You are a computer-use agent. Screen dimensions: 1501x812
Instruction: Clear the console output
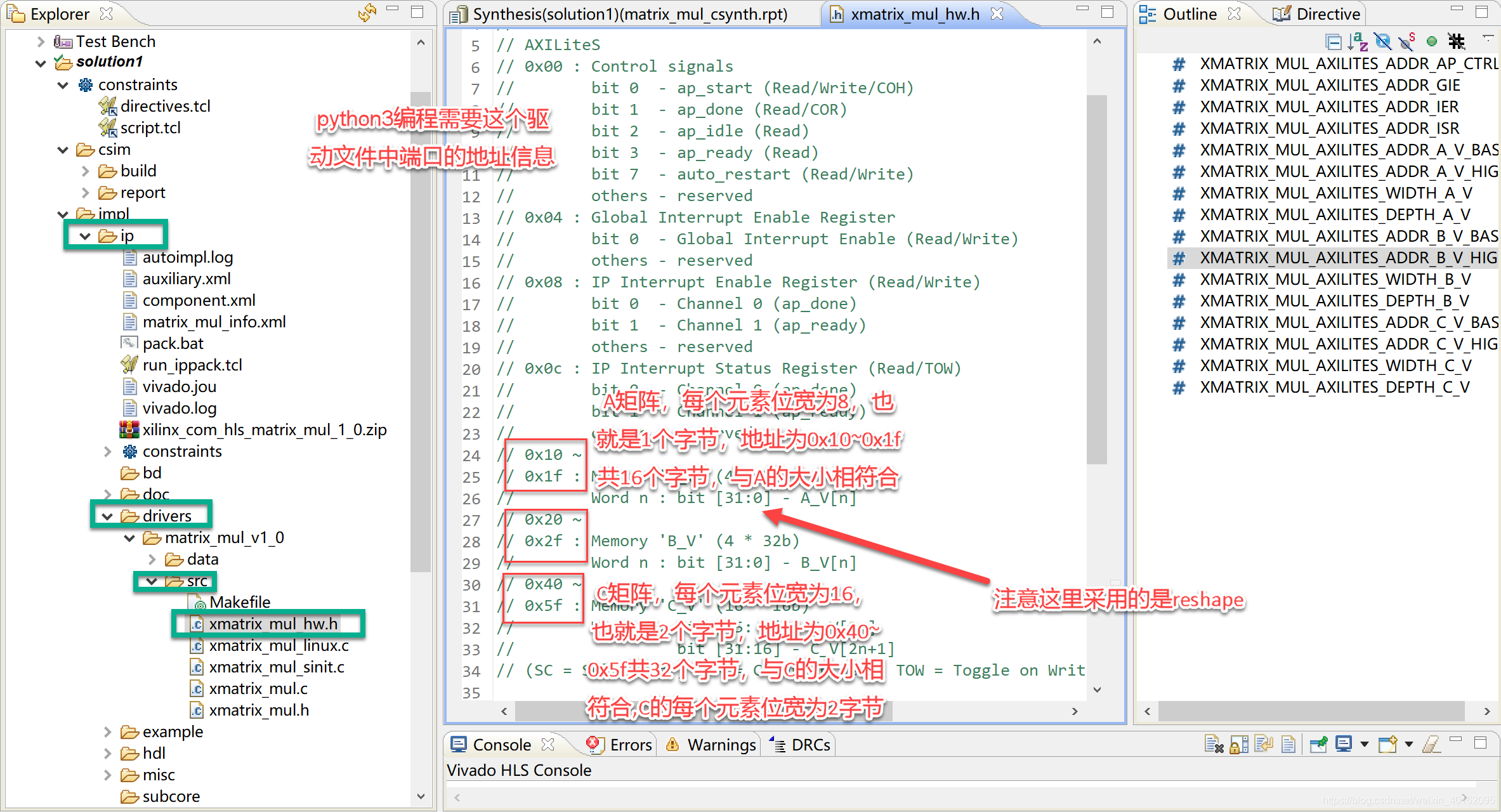click(1214, 744)
